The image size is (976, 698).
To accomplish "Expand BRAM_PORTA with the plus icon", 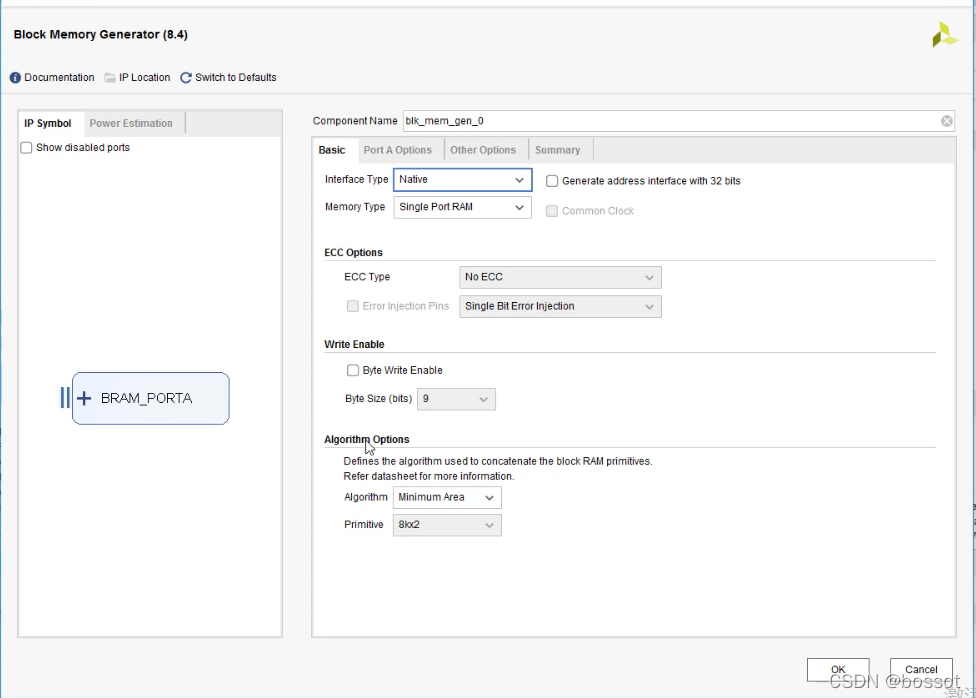I will (x=84, y=398).
